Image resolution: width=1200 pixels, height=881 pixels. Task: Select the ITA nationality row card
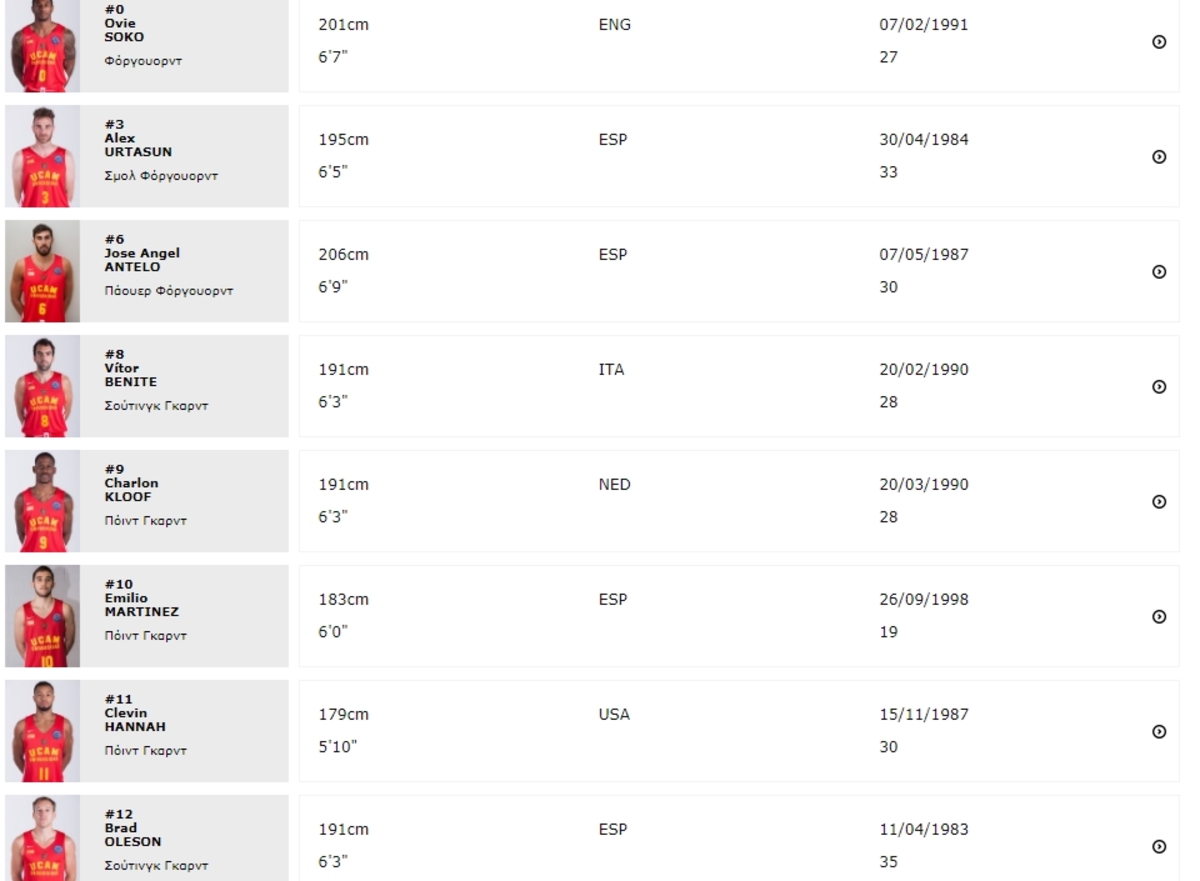click(739, 386)
